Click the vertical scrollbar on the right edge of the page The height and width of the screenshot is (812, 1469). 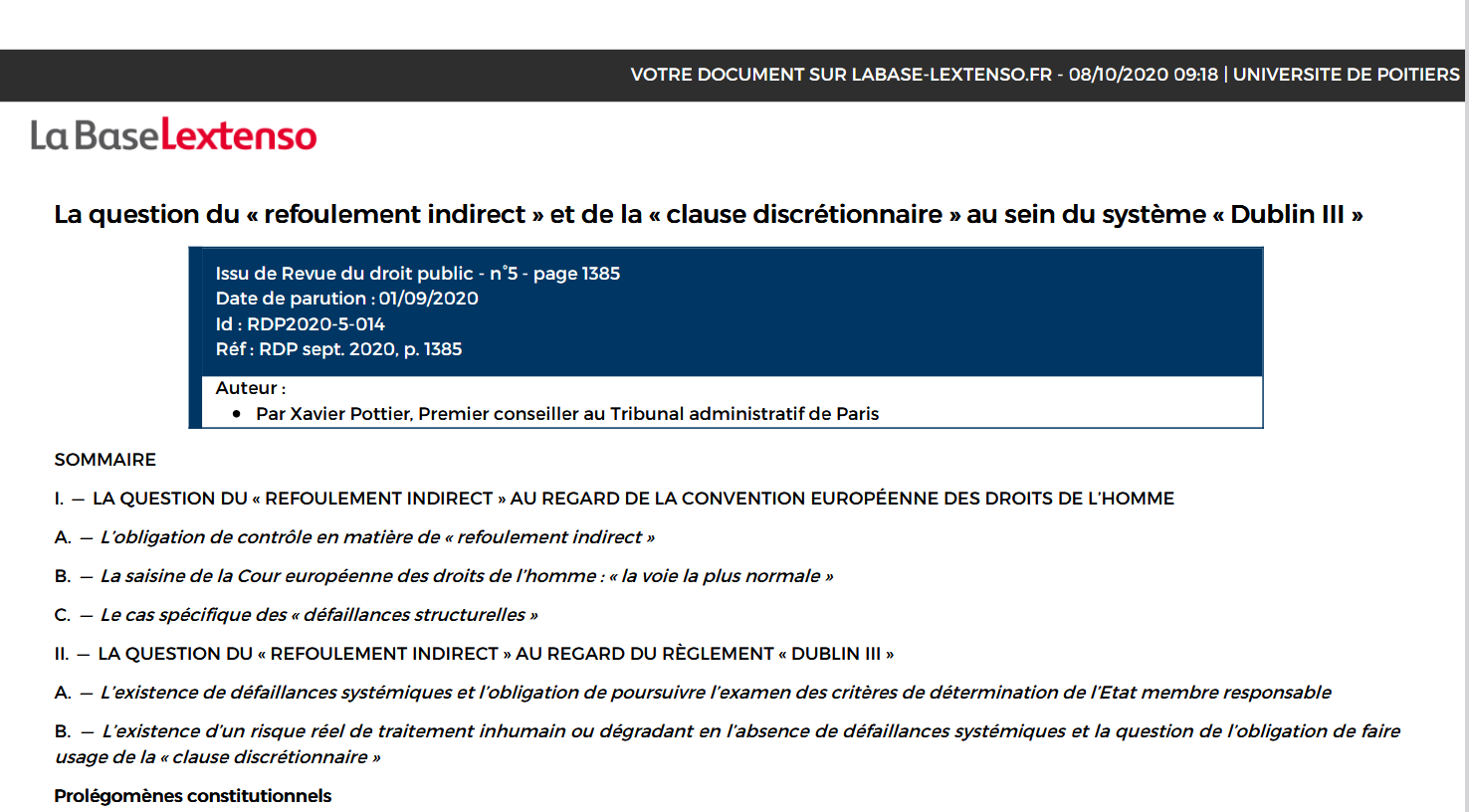(1466, 406)
